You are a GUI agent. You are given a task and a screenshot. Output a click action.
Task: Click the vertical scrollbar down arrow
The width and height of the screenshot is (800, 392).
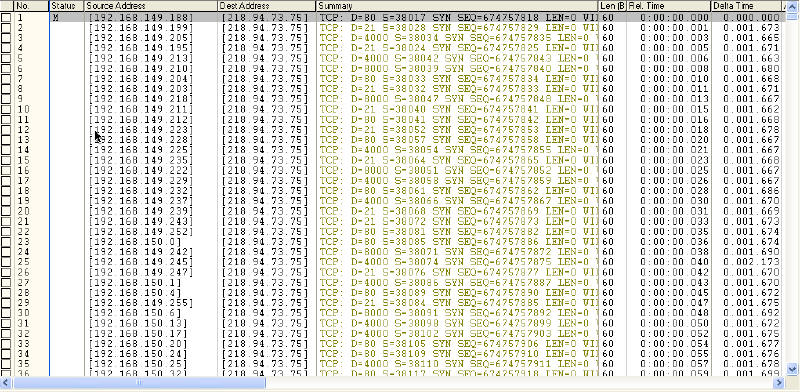click(792, 368)
